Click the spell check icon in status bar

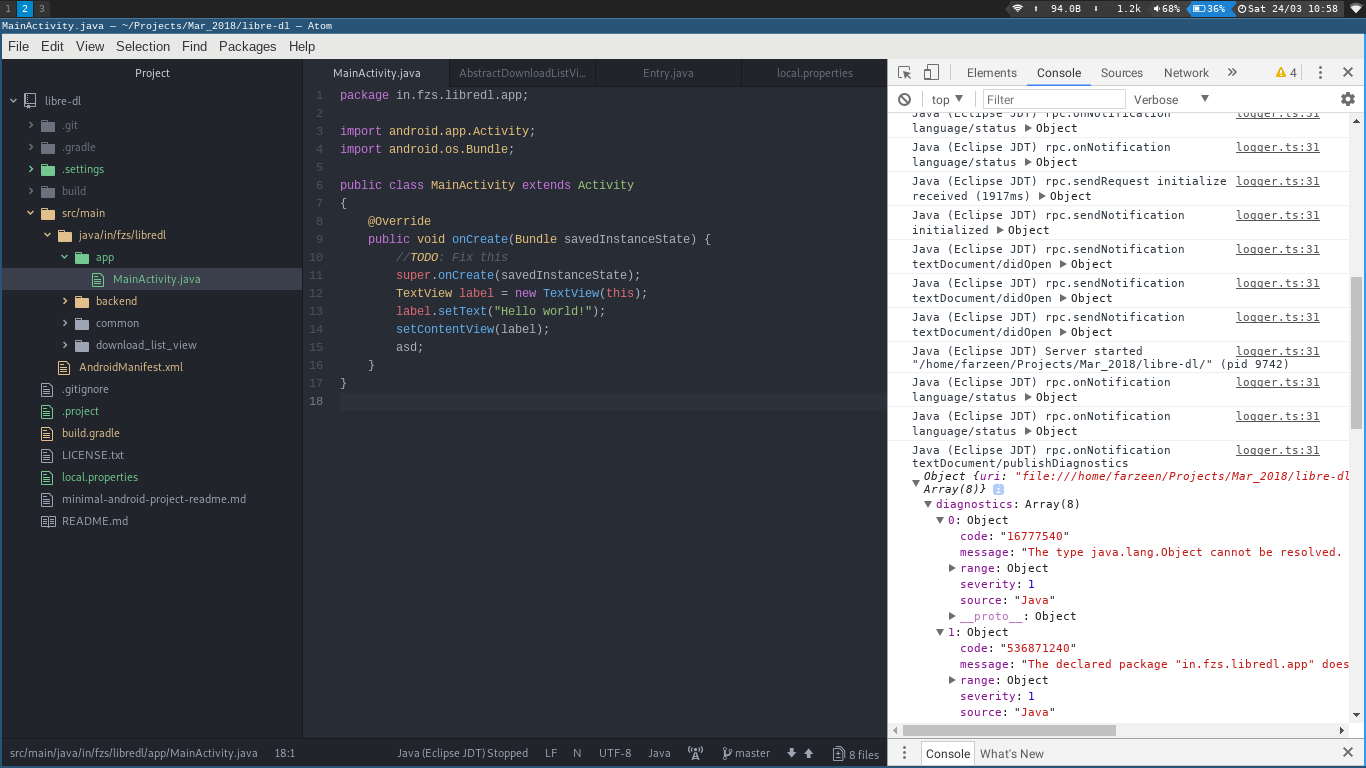tap(695, 753)
